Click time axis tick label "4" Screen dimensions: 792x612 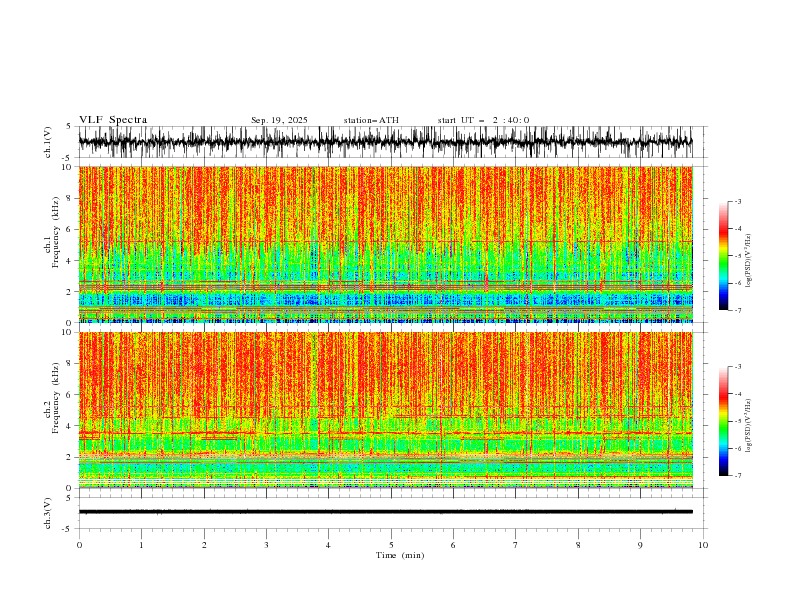coord(328,545)
